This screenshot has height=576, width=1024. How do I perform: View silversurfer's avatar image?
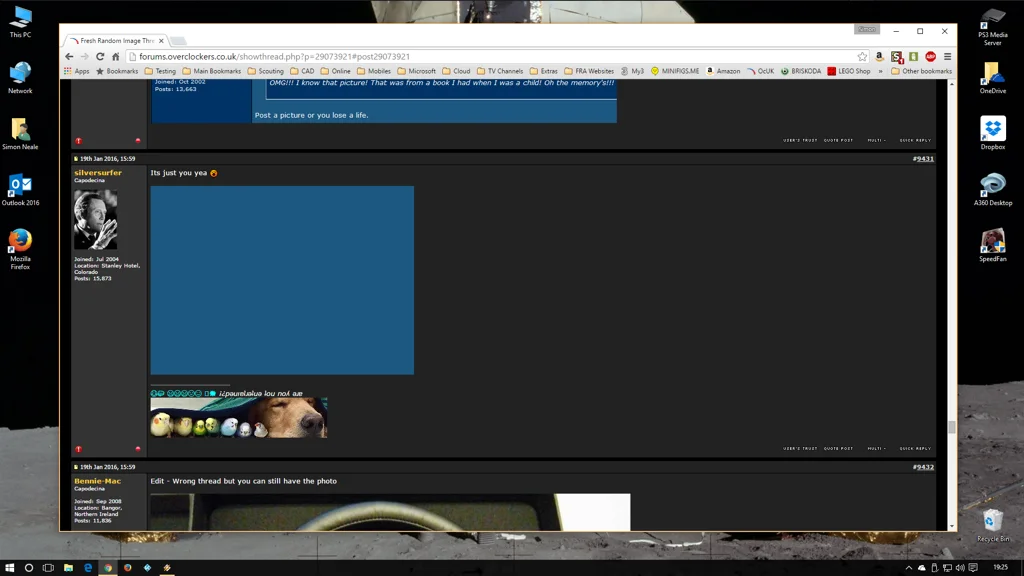tap(95, 219)
